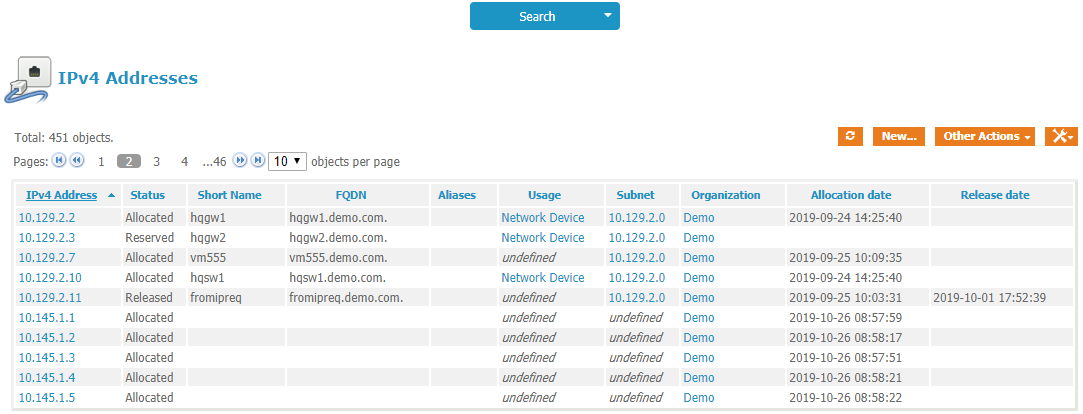Open subnet 10.129.2.0 for hqgw1
The image size is (1083, 414).
tap(636, 218)
